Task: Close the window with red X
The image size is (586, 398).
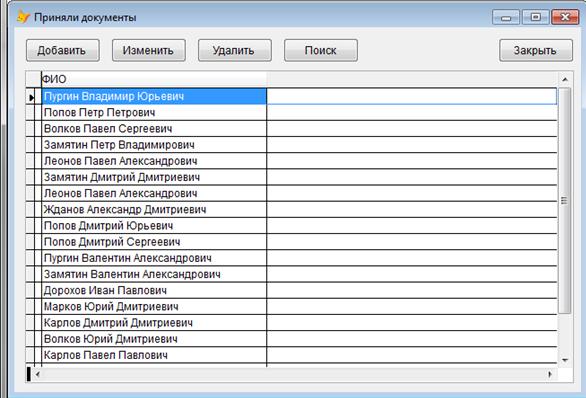Action: point(565,18)
